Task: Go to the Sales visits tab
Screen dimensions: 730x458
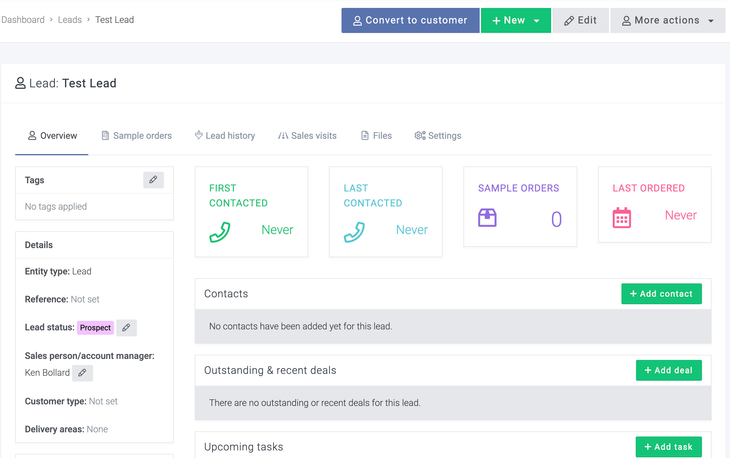Action: 307,136
